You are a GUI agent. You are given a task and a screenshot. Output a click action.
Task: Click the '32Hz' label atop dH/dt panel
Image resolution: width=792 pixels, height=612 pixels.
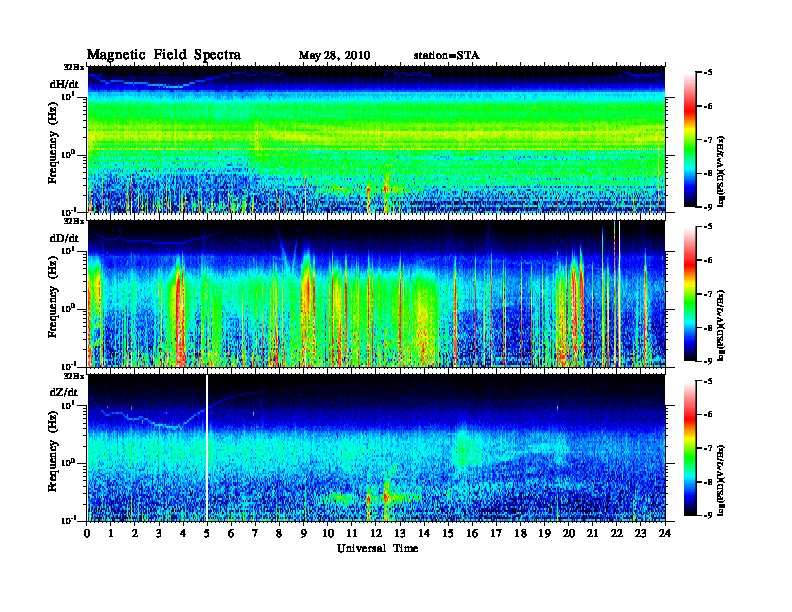pos(74,67)
